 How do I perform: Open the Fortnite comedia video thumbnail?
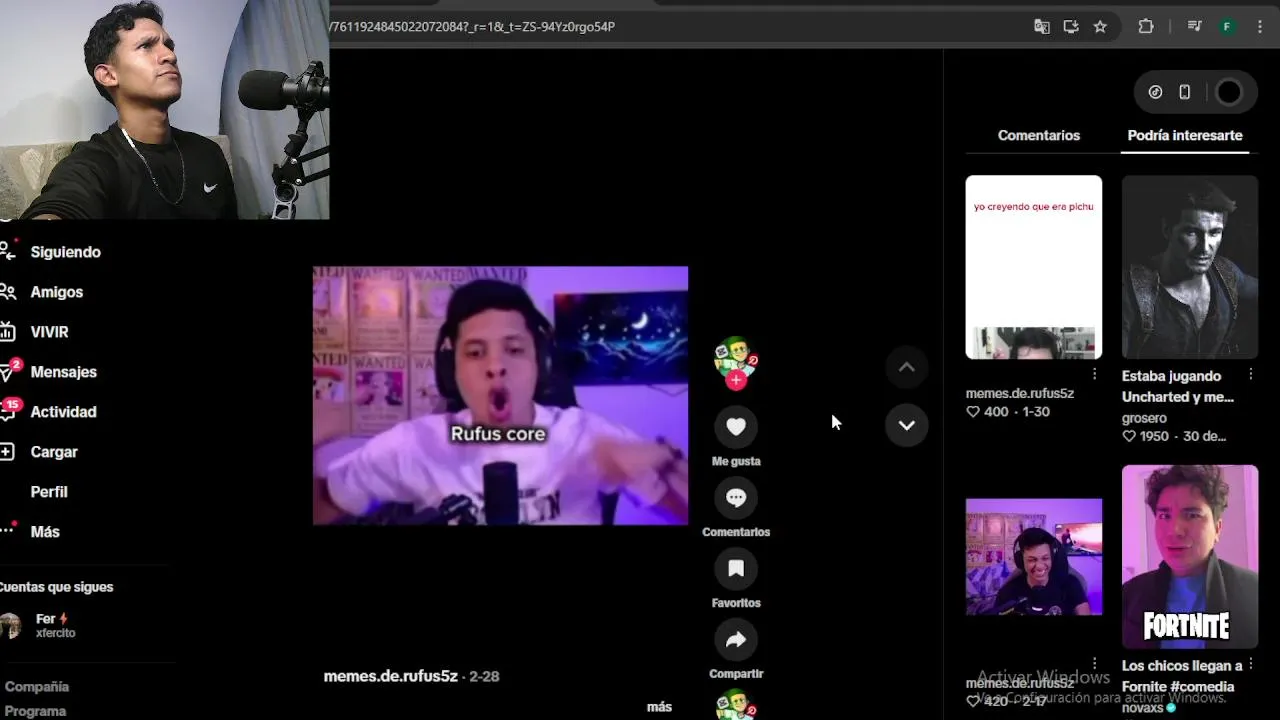(1190, 556)
